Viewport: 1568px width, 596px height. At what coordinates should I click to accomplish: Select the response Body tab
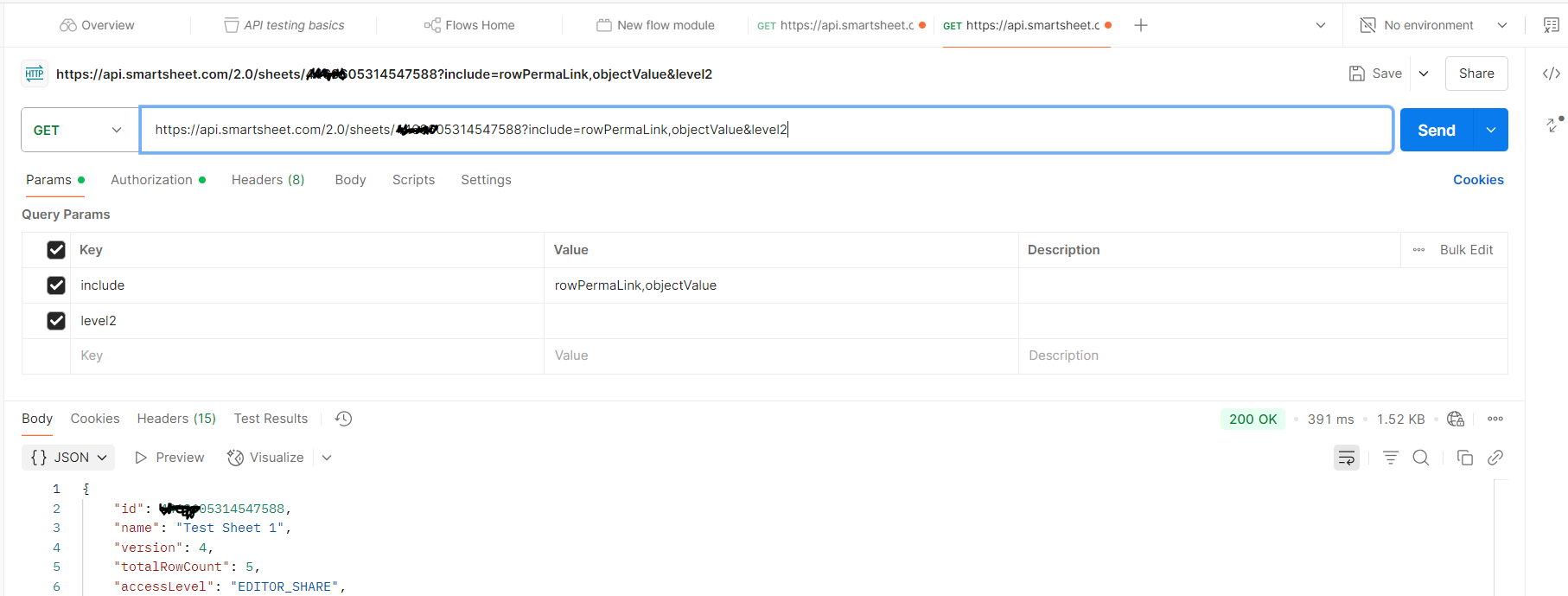point(37,419)
